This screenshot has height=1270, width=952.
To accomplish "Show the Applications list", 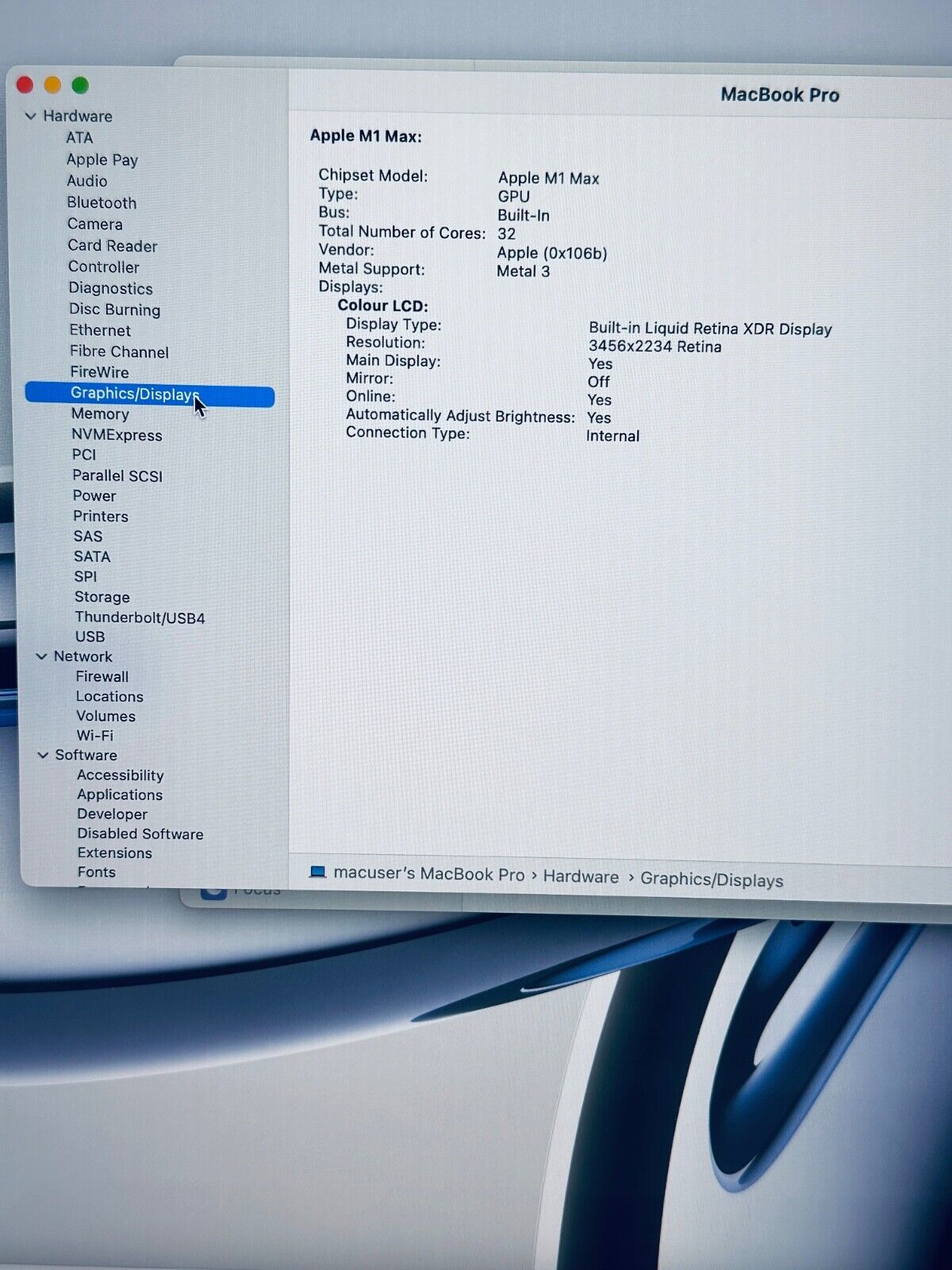I will [120, 795].
